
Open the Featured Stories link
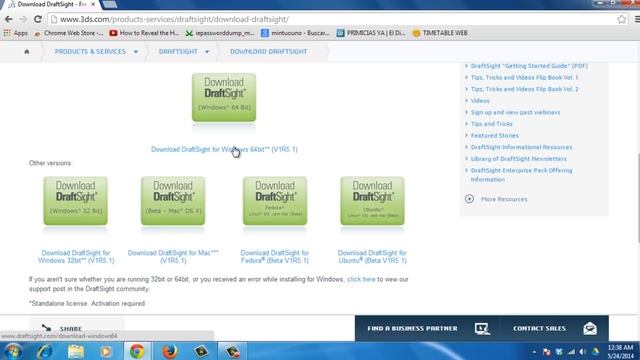coord(495,136)
